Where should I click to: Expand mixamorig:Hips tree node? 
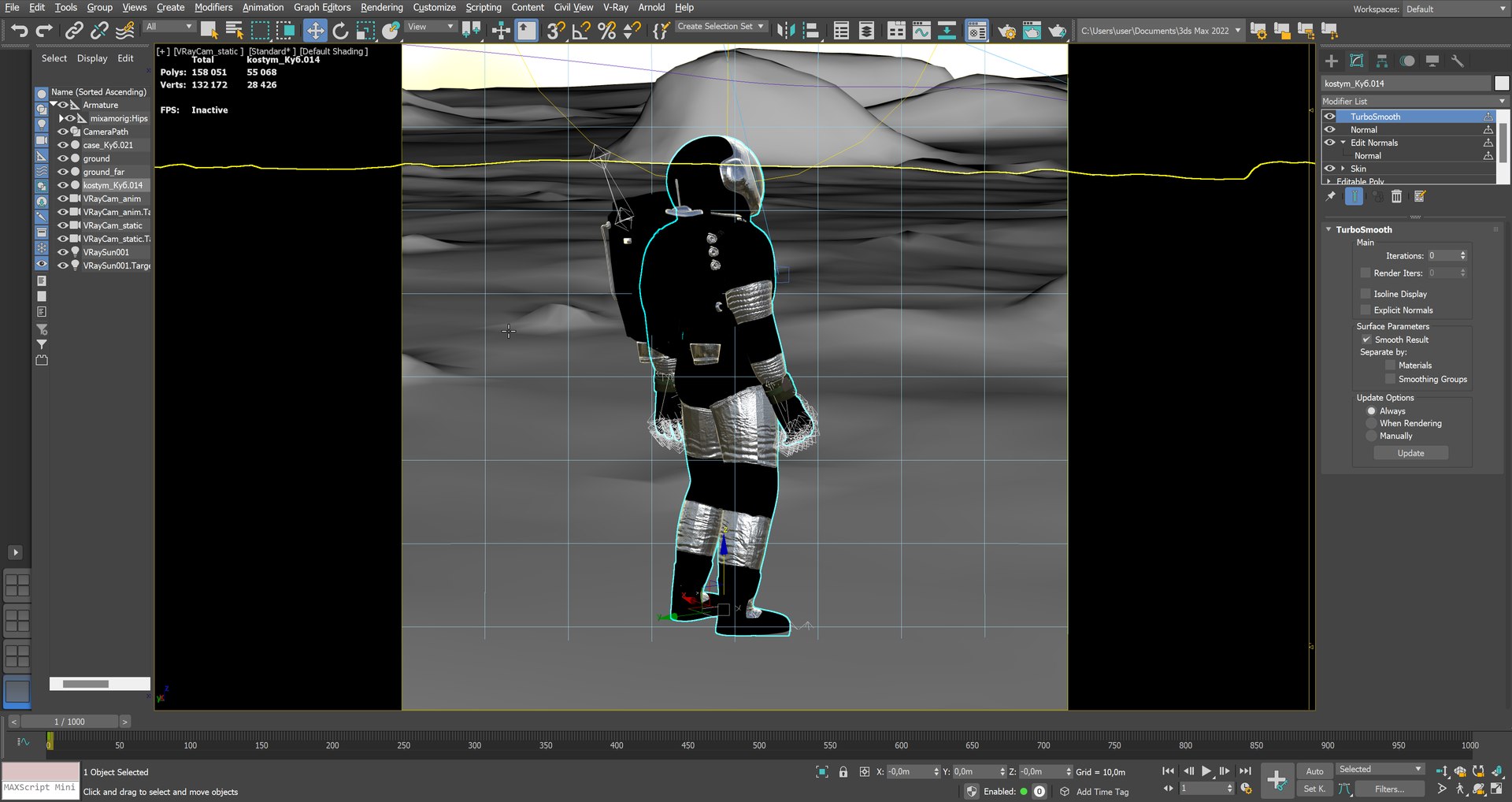tap(61, 118)
